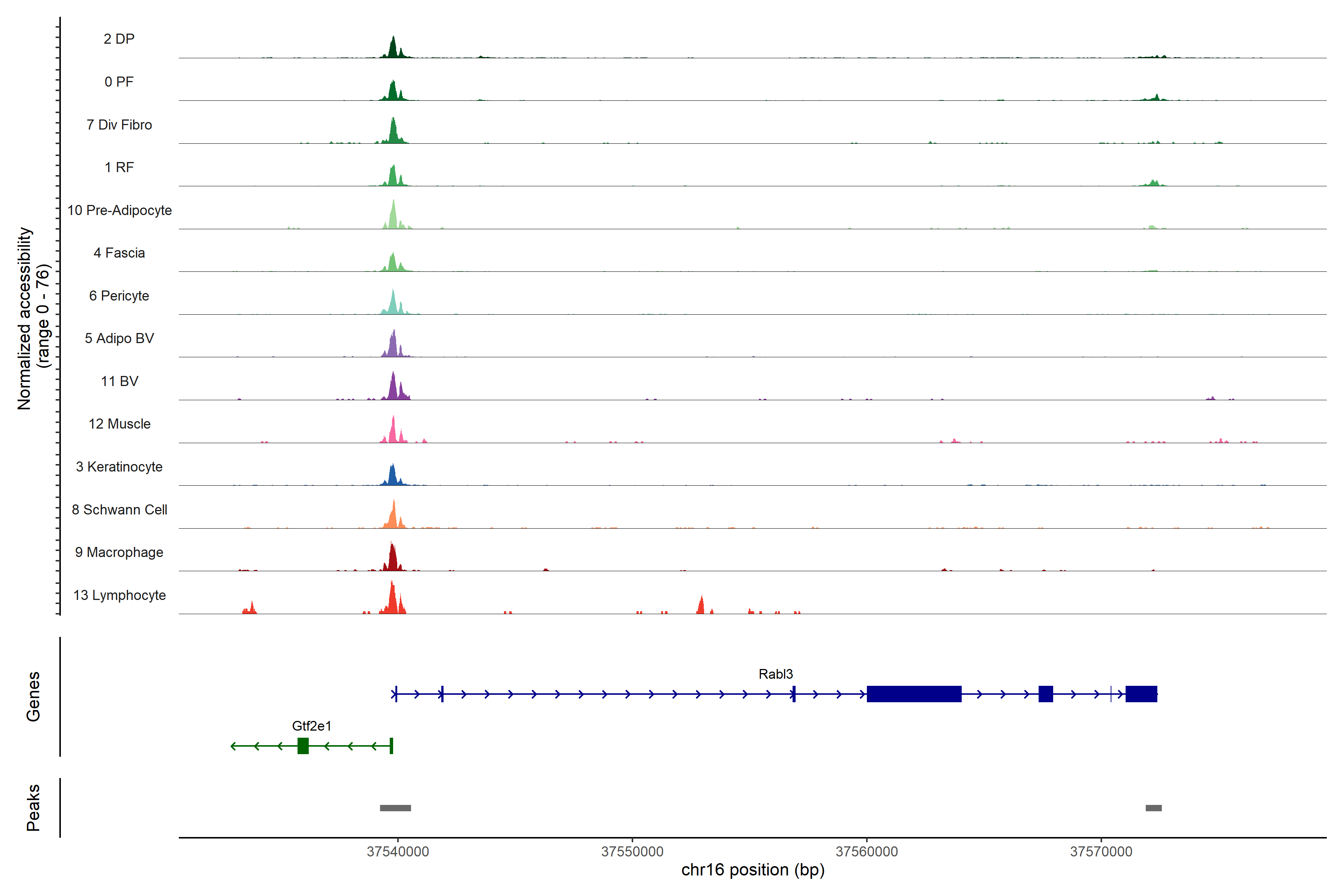Click the 2 DP main accessibility peak
This screenshot has width=1344, height=896.
(x=393, y=48)
